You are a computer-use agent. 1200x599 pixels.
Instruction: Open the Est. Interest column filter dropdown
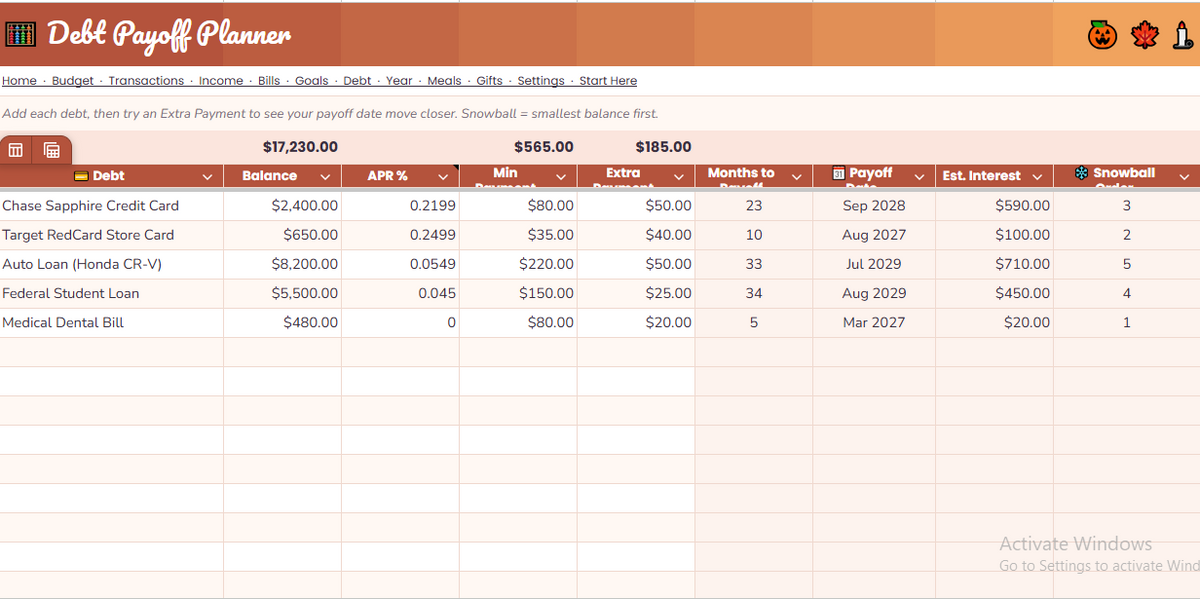click(x=1037, y=177)
